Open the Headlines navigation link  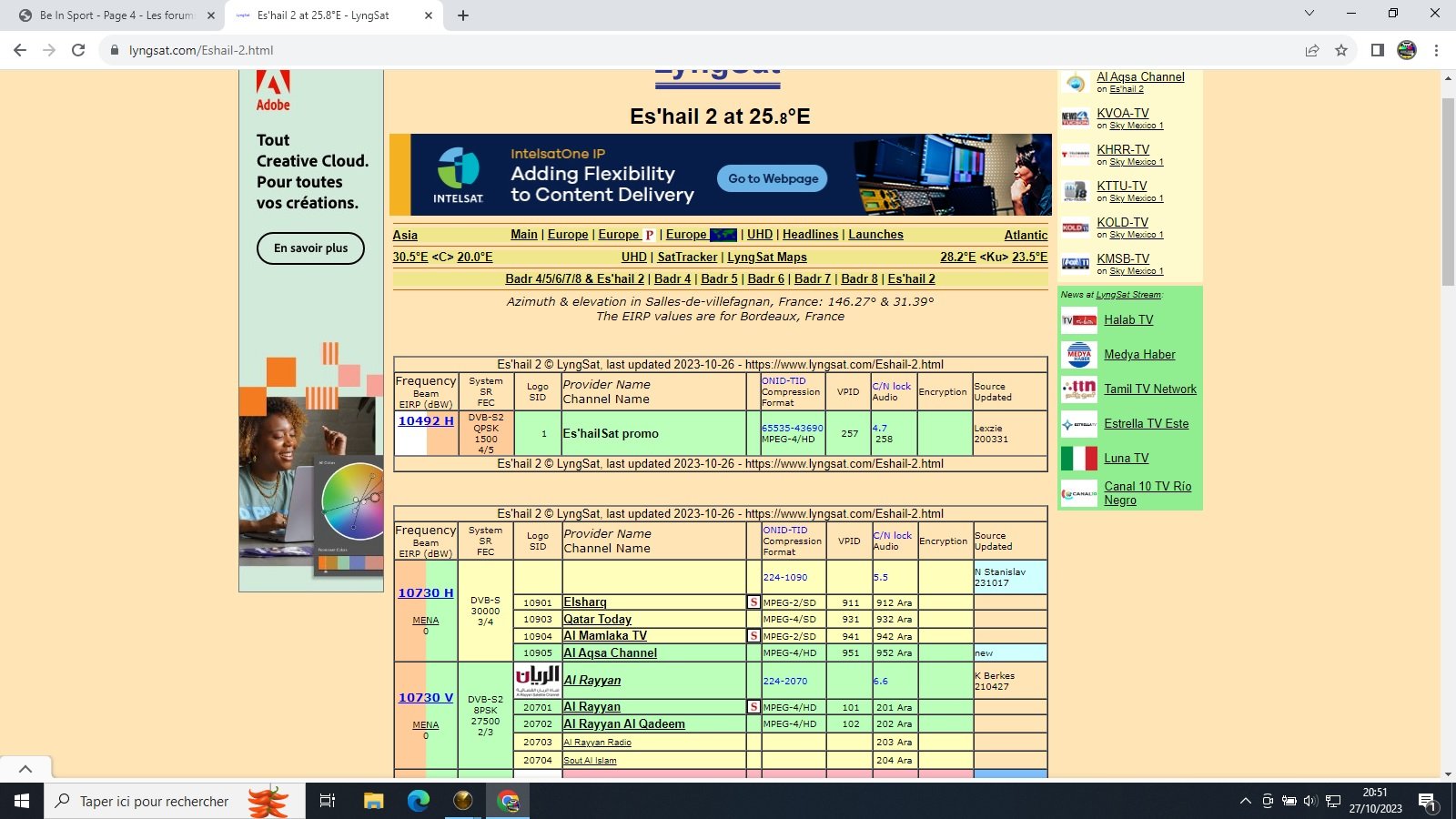810,235
